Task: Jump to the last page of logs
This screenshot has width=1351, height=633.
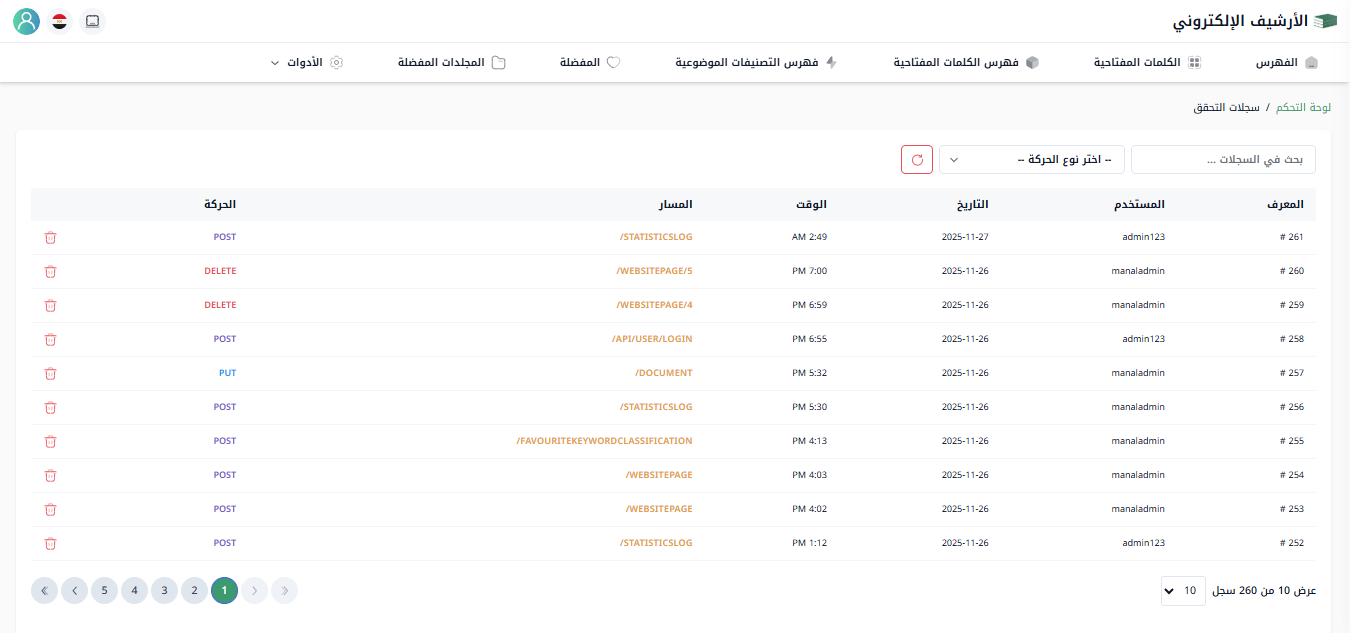Action: (44, 591)
